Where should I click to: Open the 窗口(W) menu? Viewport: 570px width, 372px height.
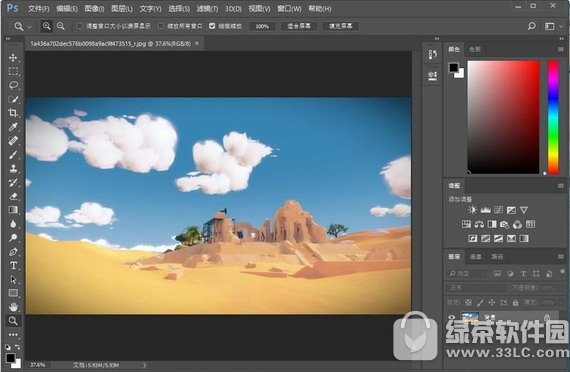point(289,8)
